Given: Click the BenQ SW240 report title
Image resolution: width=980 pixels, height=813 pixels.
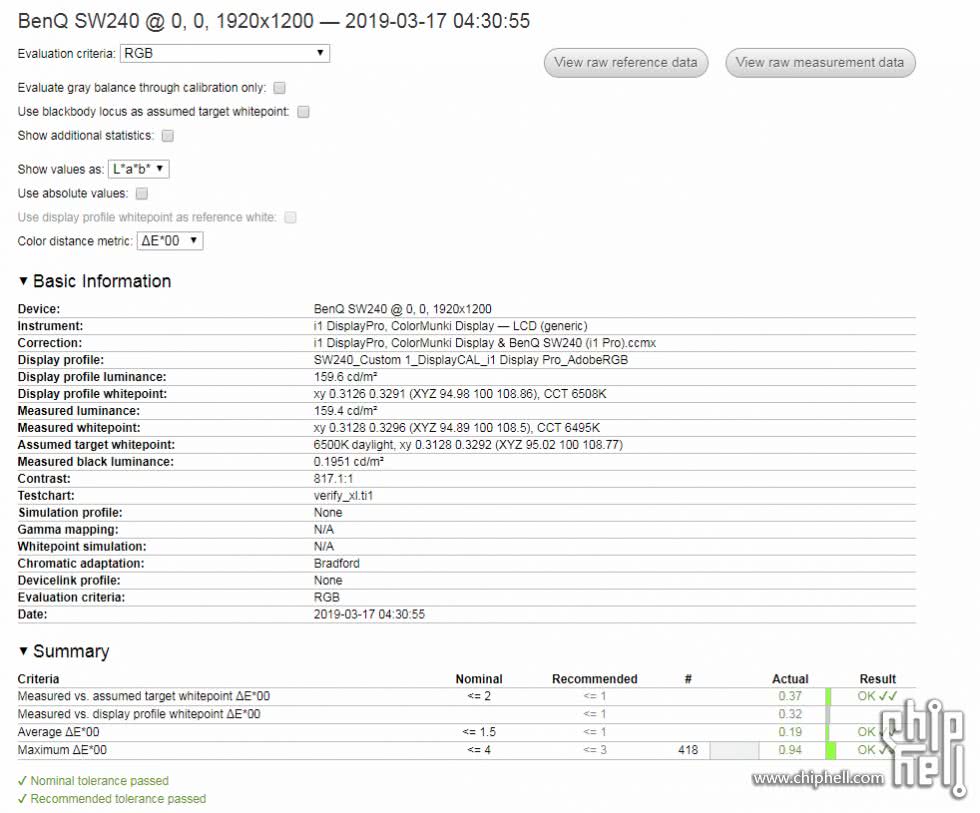Looking at the screenshot, I should [x=274, y=21].
